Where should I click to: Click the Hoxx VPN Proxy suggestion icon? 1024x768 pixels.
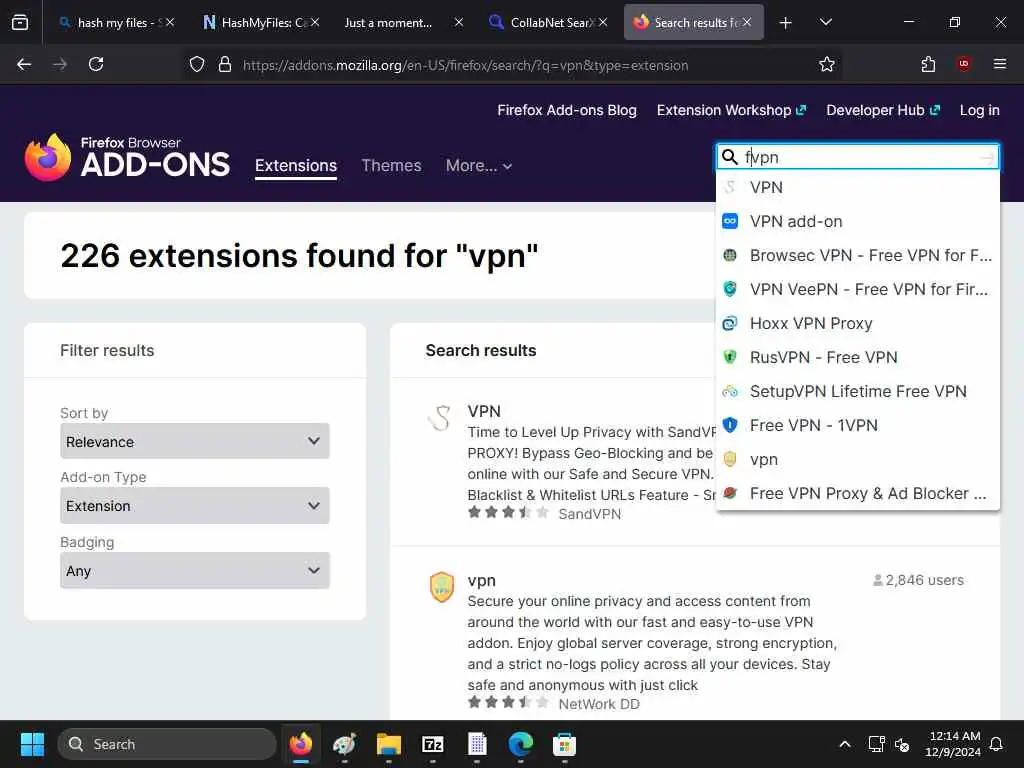(730, 323)
